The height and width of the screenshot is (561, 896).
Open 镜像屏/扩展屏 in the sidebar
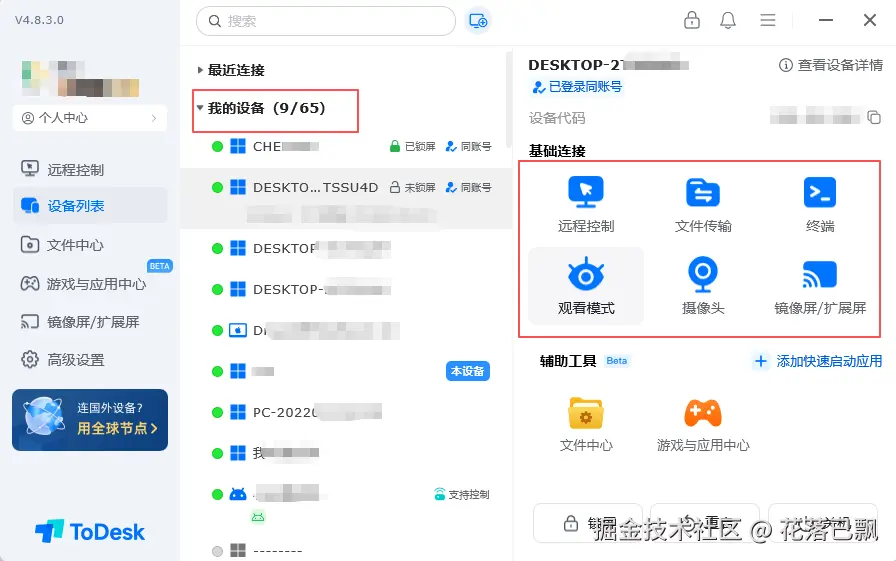tap(90, 322)
